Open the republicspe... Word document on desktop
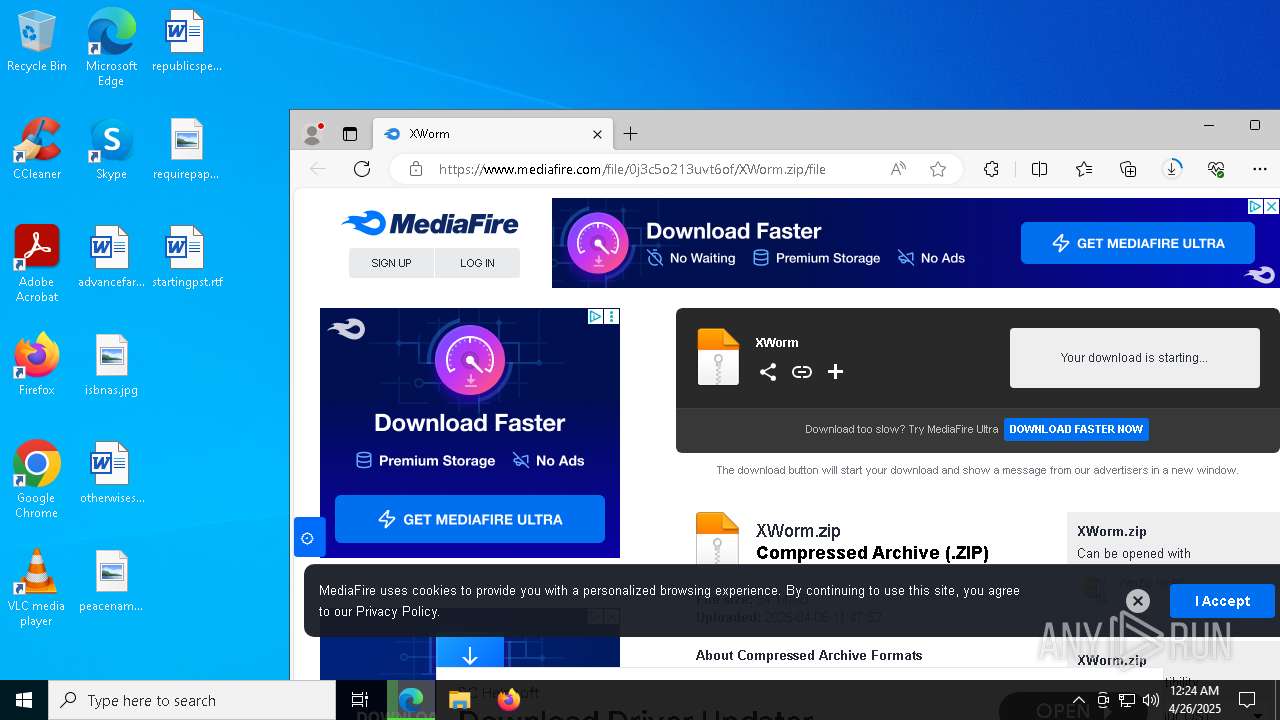Viewport: 1280px width, 720px height. [x=186, y=42]
